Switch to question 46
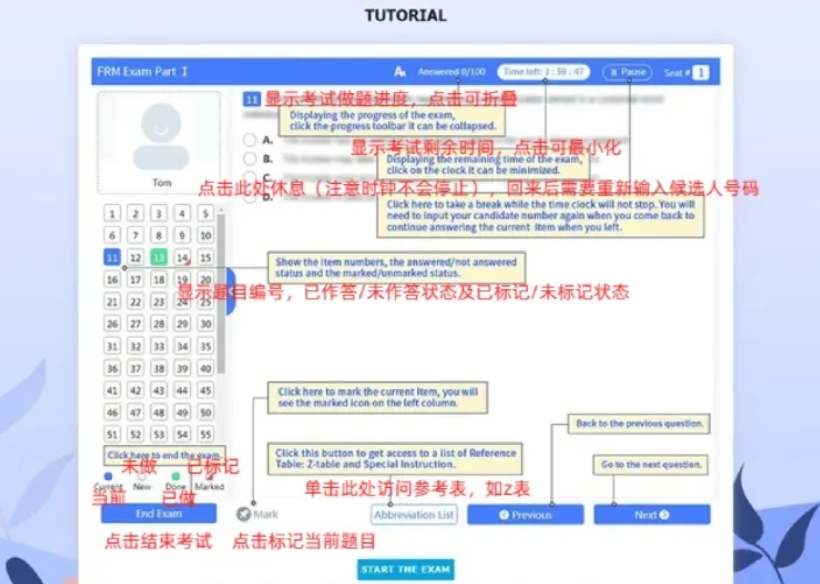Screen dimensions: 820x584 (x=112, y=412)
